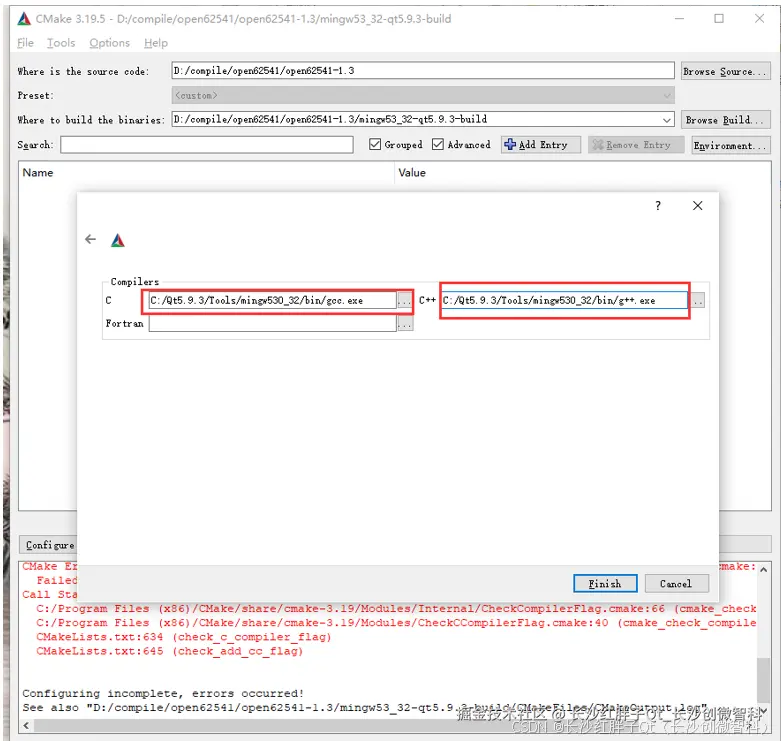Viewport: 781px width, 741px height.
Task: Click the Value column header
Action: point(412,173)
